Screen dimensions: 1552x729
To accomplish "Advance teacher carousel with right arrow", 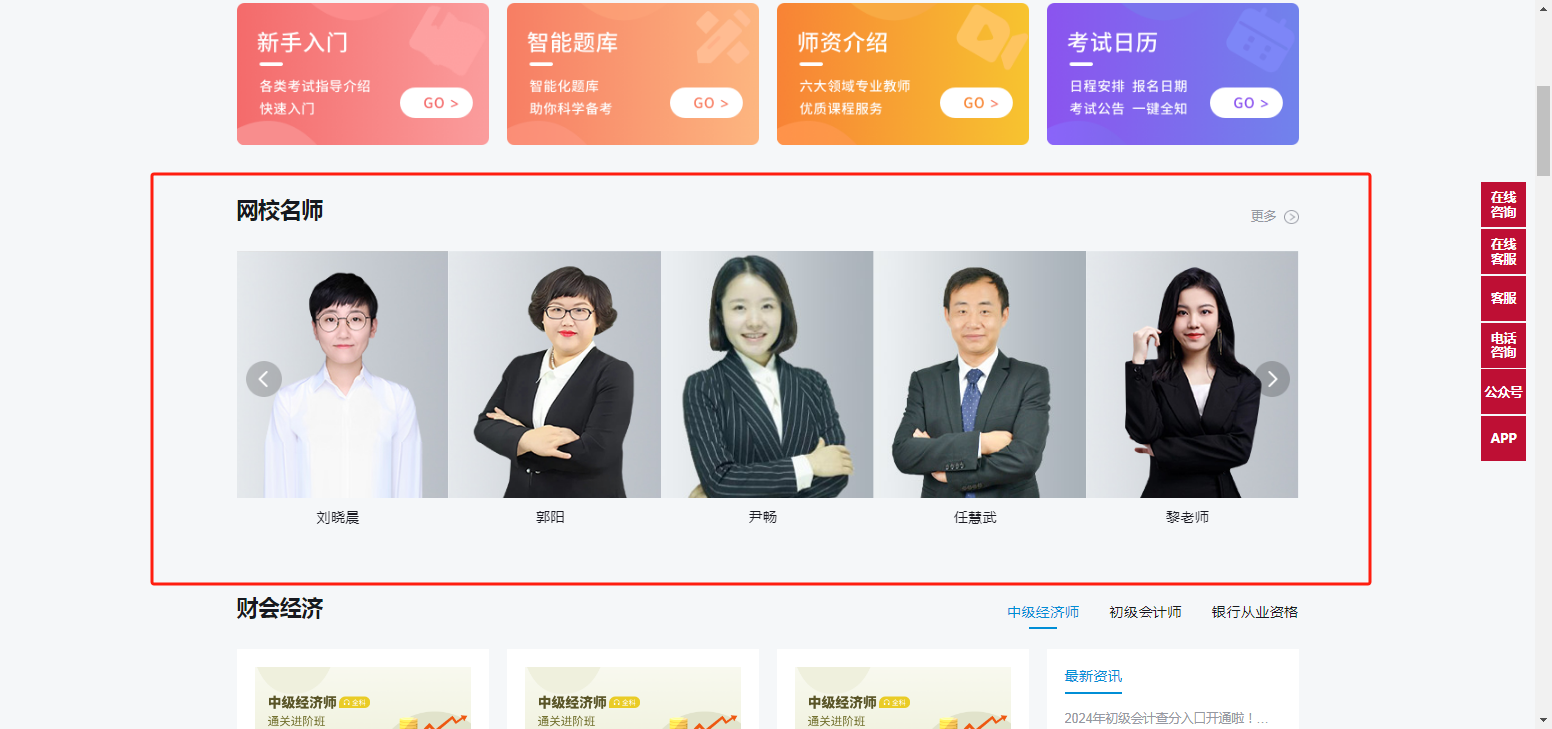I will click(x=1272, y=379).
